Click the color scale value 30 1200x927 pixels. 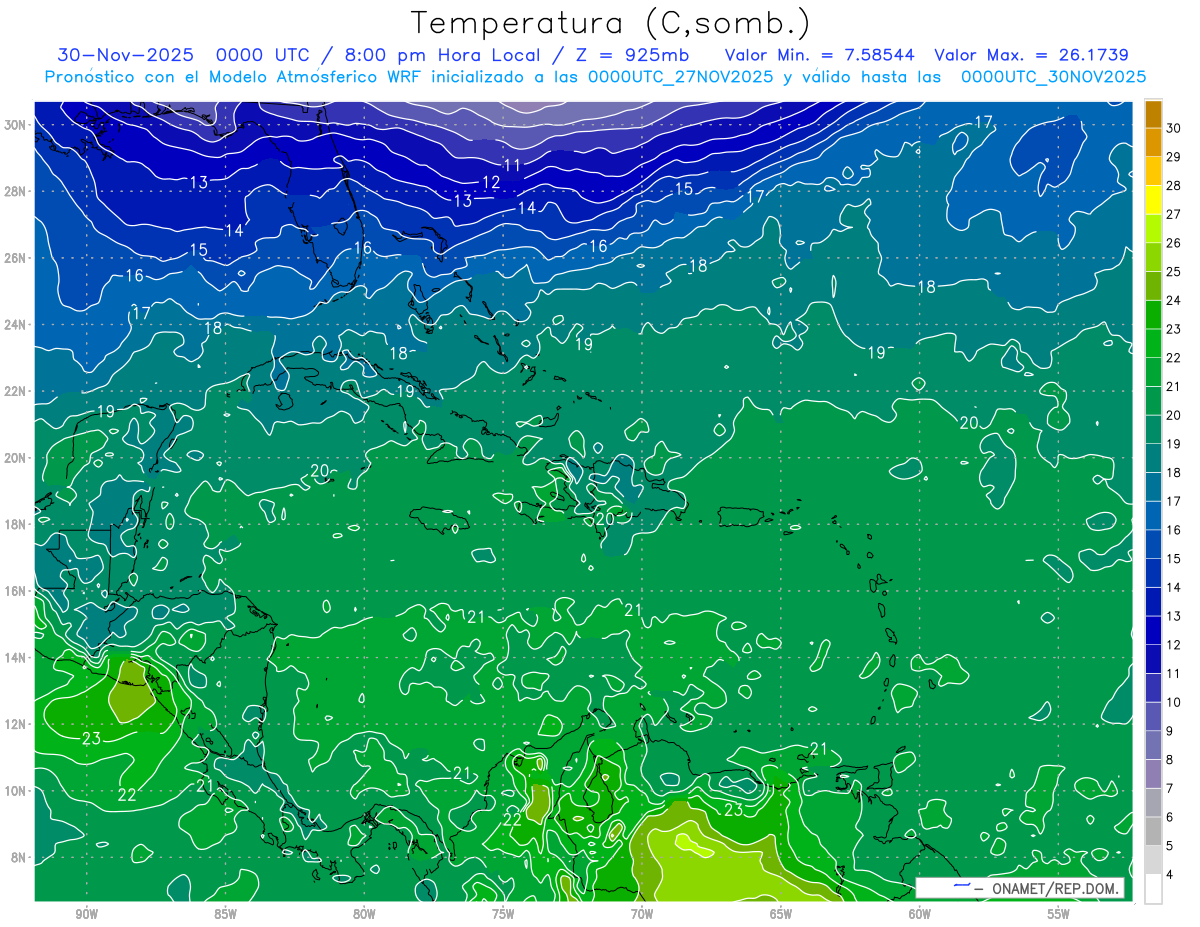(x=1174, y=128)
